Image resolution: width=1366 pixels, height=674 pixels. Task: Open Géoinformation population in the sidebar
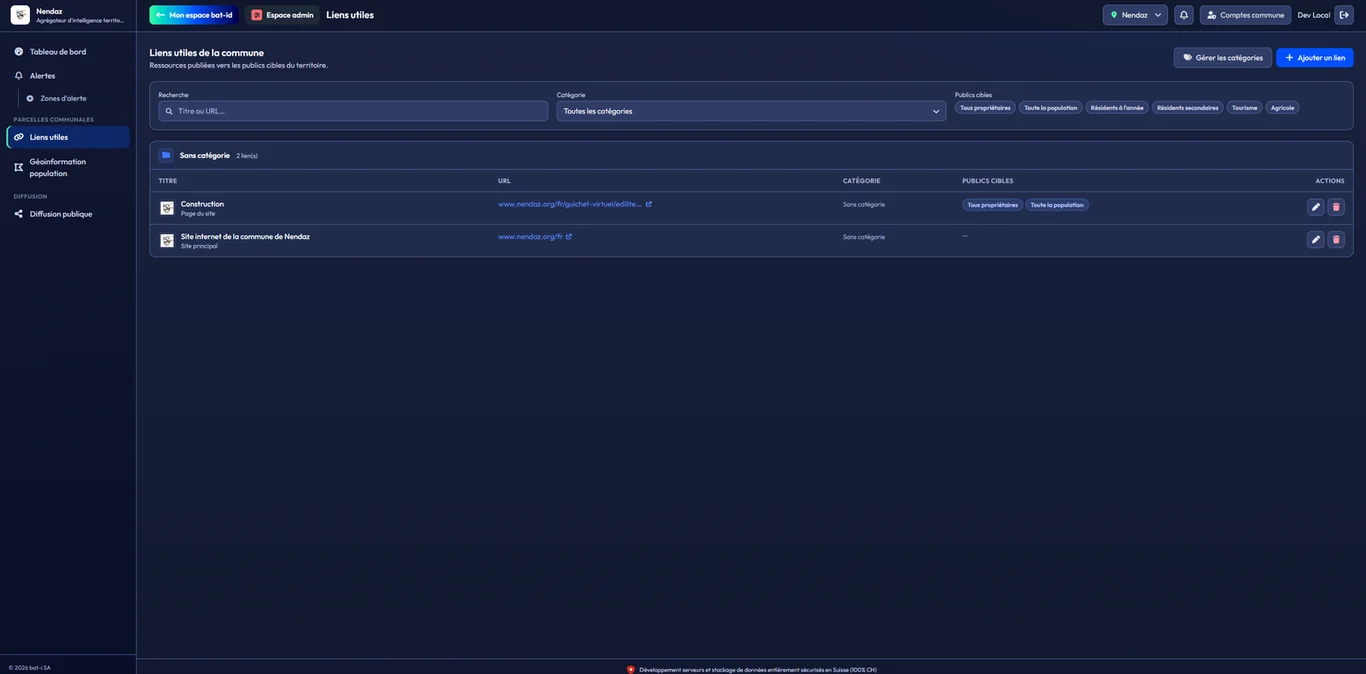click(x=68, y=167)
